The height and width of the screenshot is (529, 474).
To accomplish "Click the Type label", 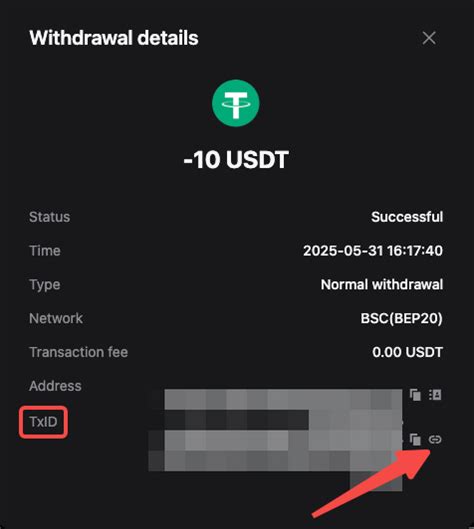I will 45,285.
